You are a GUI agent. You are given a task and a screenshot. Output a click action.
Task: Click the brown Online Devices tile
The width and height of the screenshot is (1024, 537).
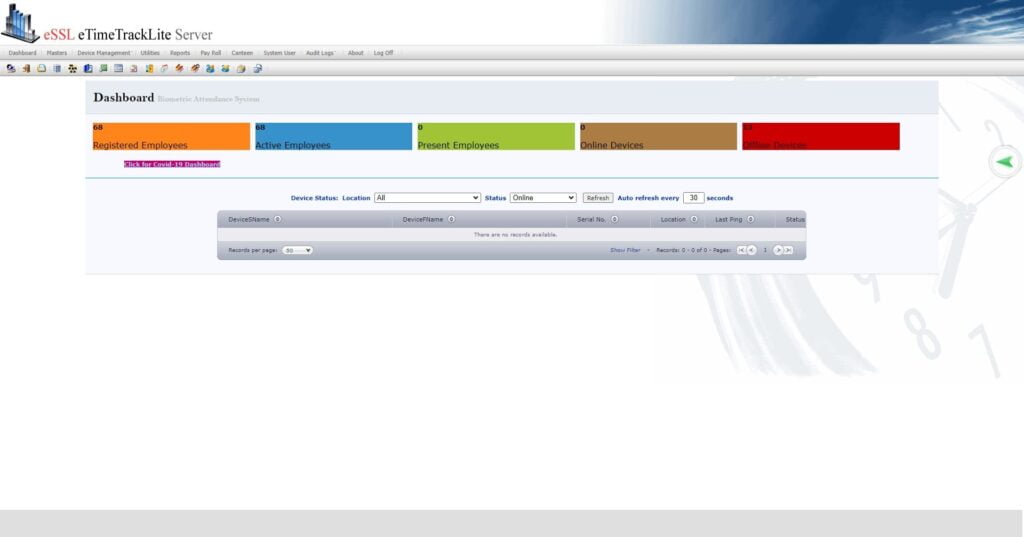[x=658, y=137]
